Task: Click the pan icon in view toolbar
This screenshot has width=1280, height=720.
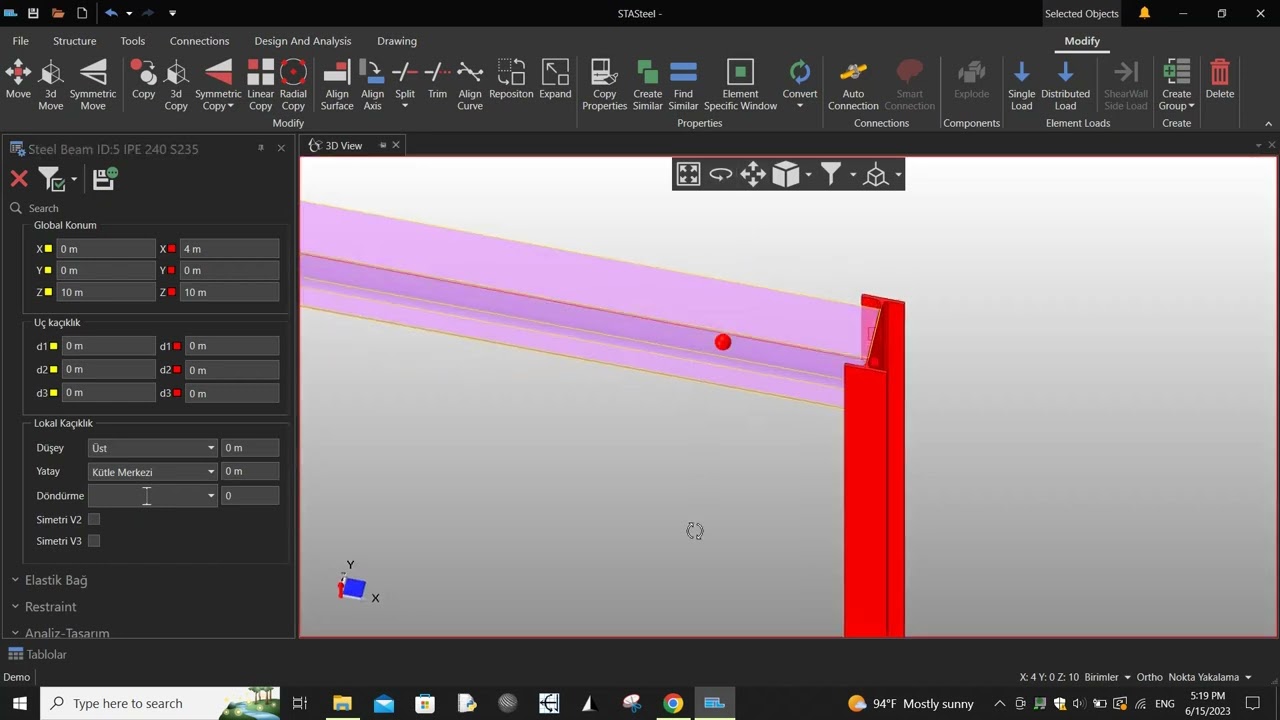Action: [753, 174]
